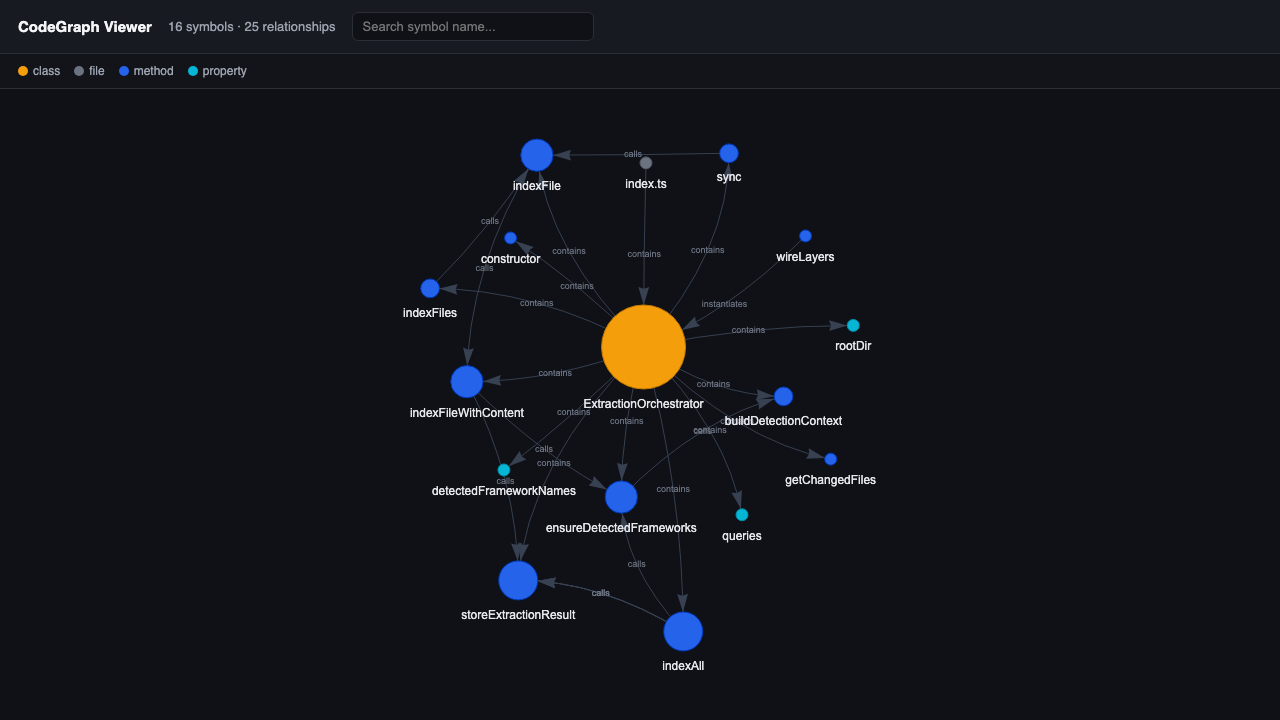Select the indexFileWithContent method node
This screenshot has width=1280, height=720.
click(467, 381)
